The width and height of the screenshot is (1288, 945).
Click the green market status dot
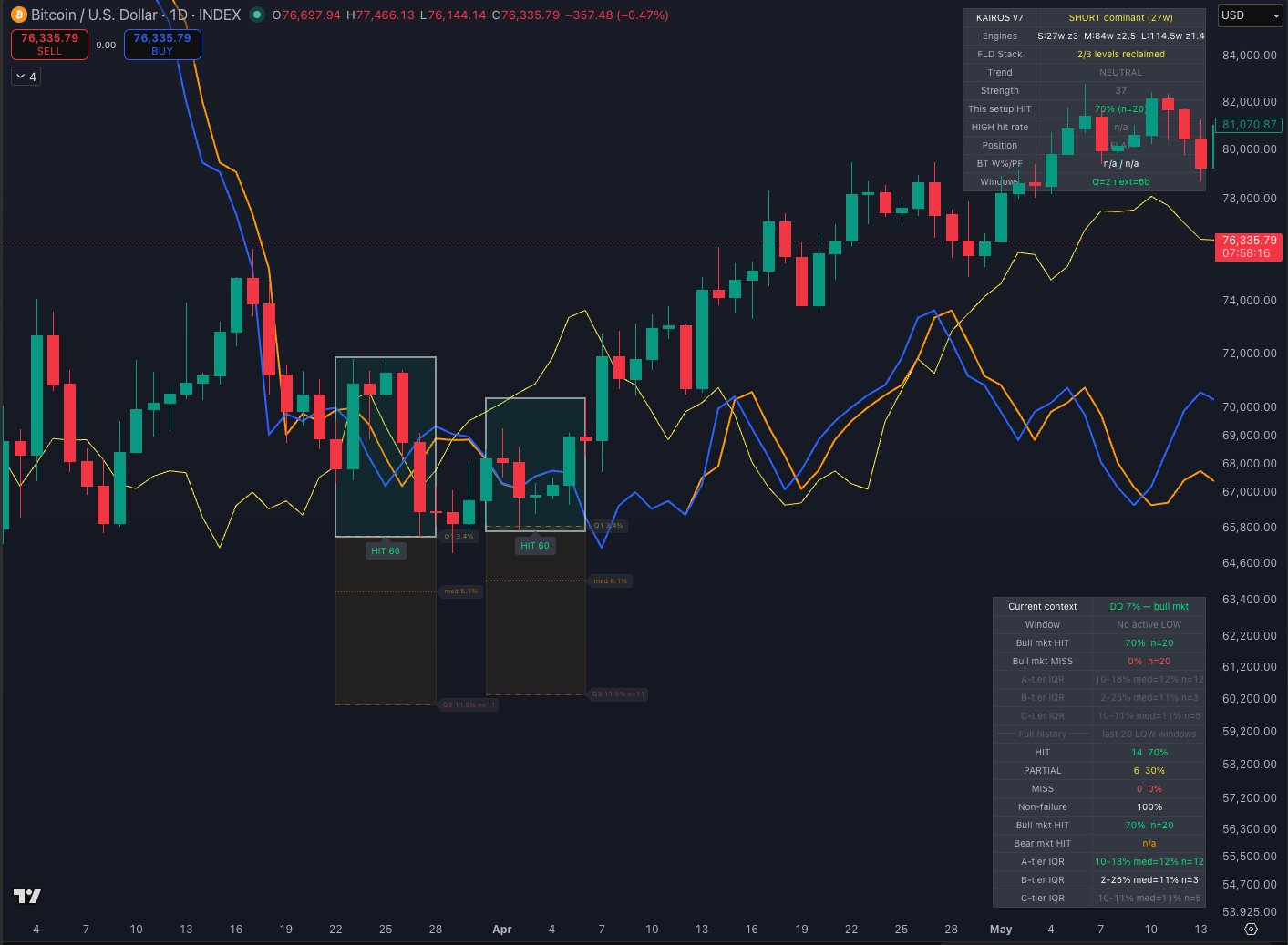(x=257, y=15)
